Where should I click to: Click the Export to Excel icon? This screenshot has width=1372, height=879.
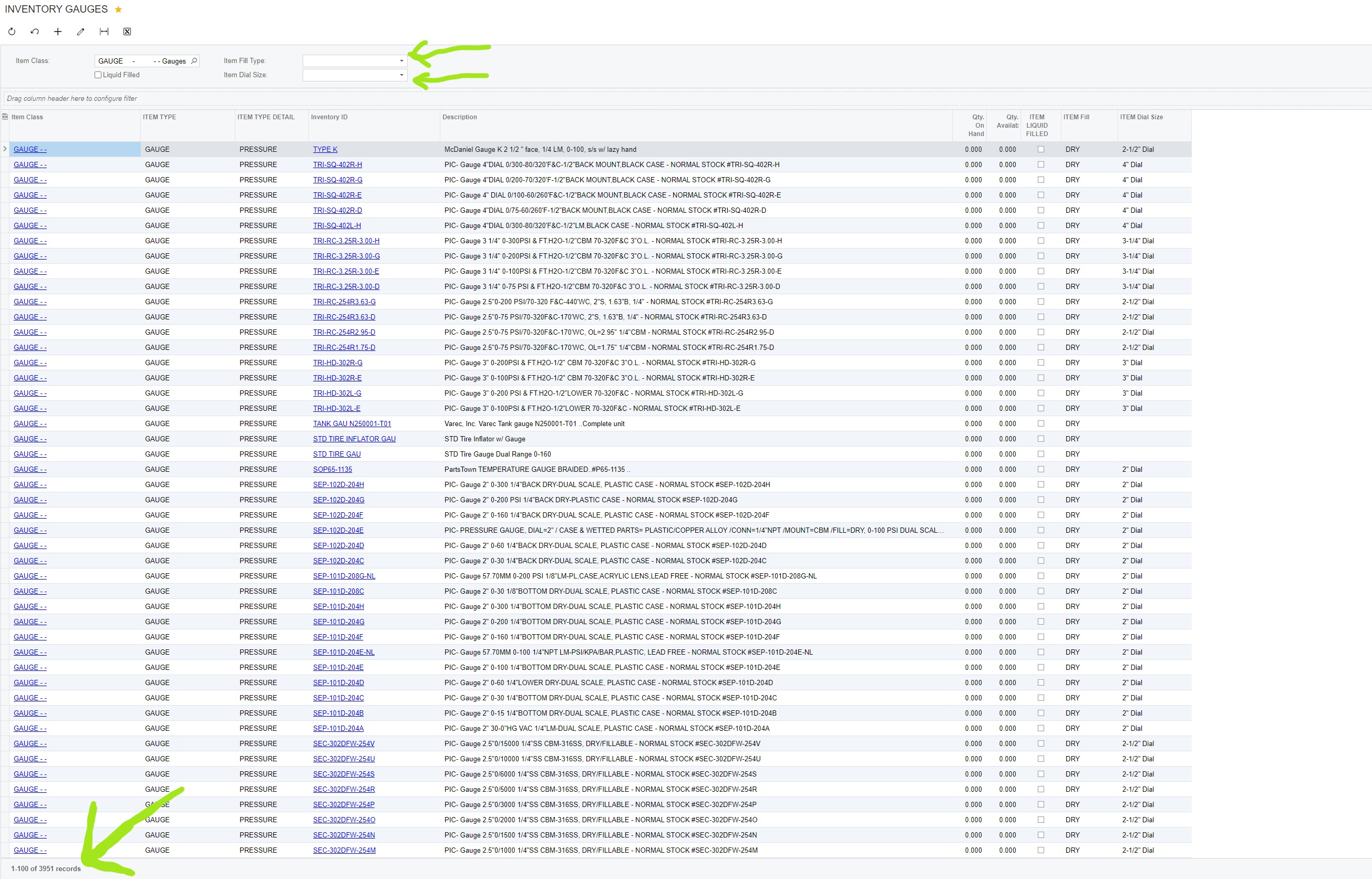coord(127,32)
